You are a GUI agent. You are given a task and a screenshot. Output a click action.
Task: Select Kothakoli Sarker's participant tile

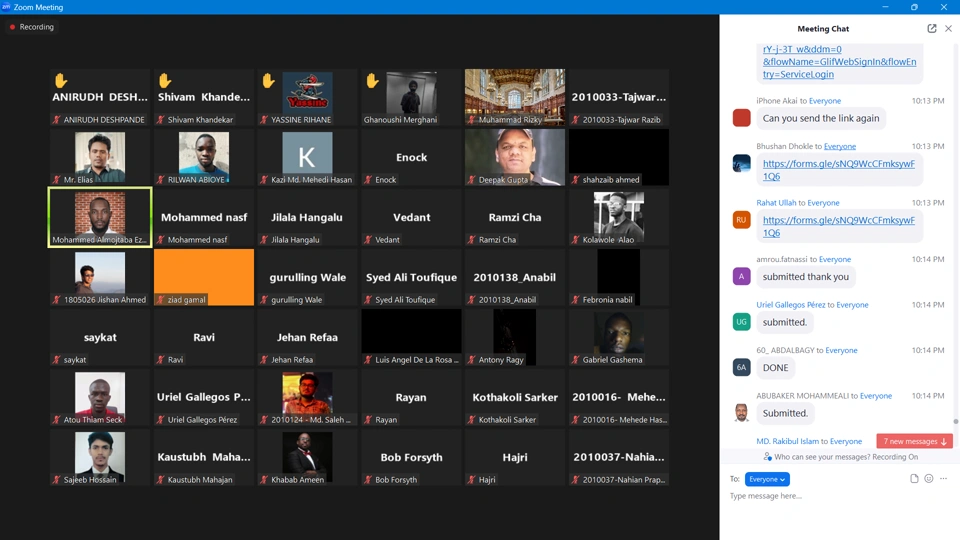[515, 397]
